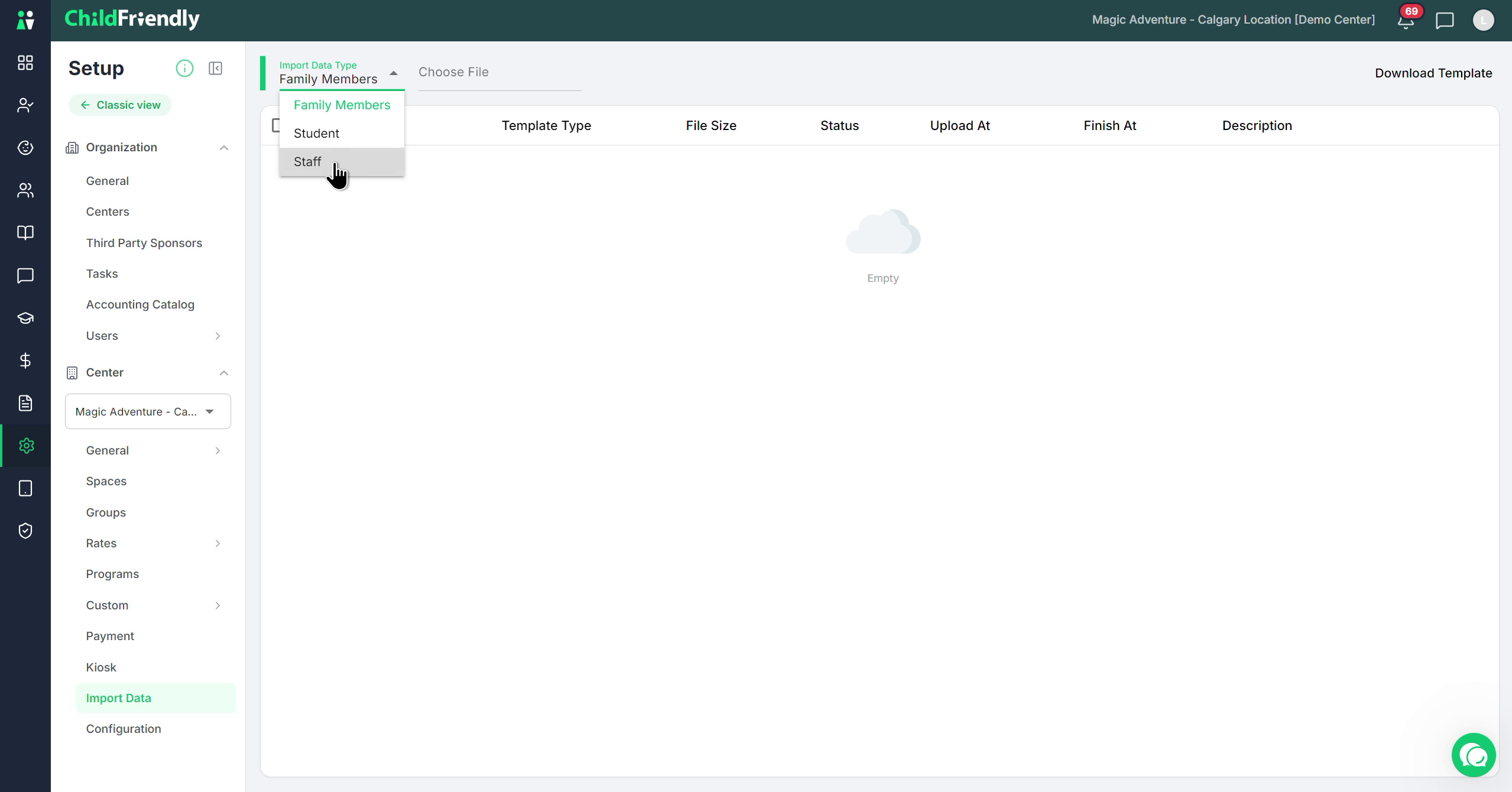Collapse the Setup sidebar panel icon
This screenshot has height=792, width=1512.
pyautogui.click(x=216, y=69)
